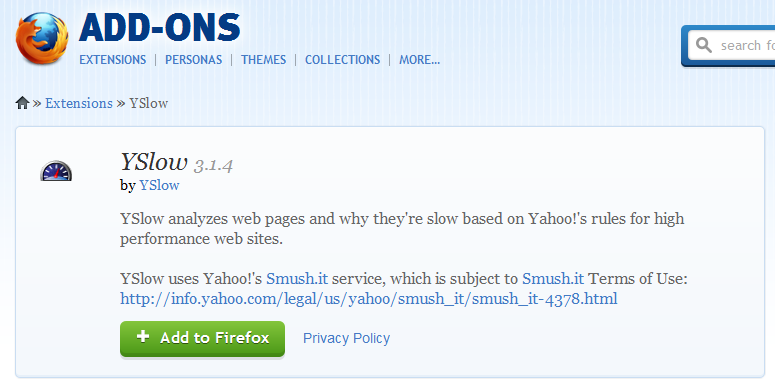Click the YSlow 3.1.4 heading
The height and width of the screenshot is (387, 775).
tap(176, 163)
